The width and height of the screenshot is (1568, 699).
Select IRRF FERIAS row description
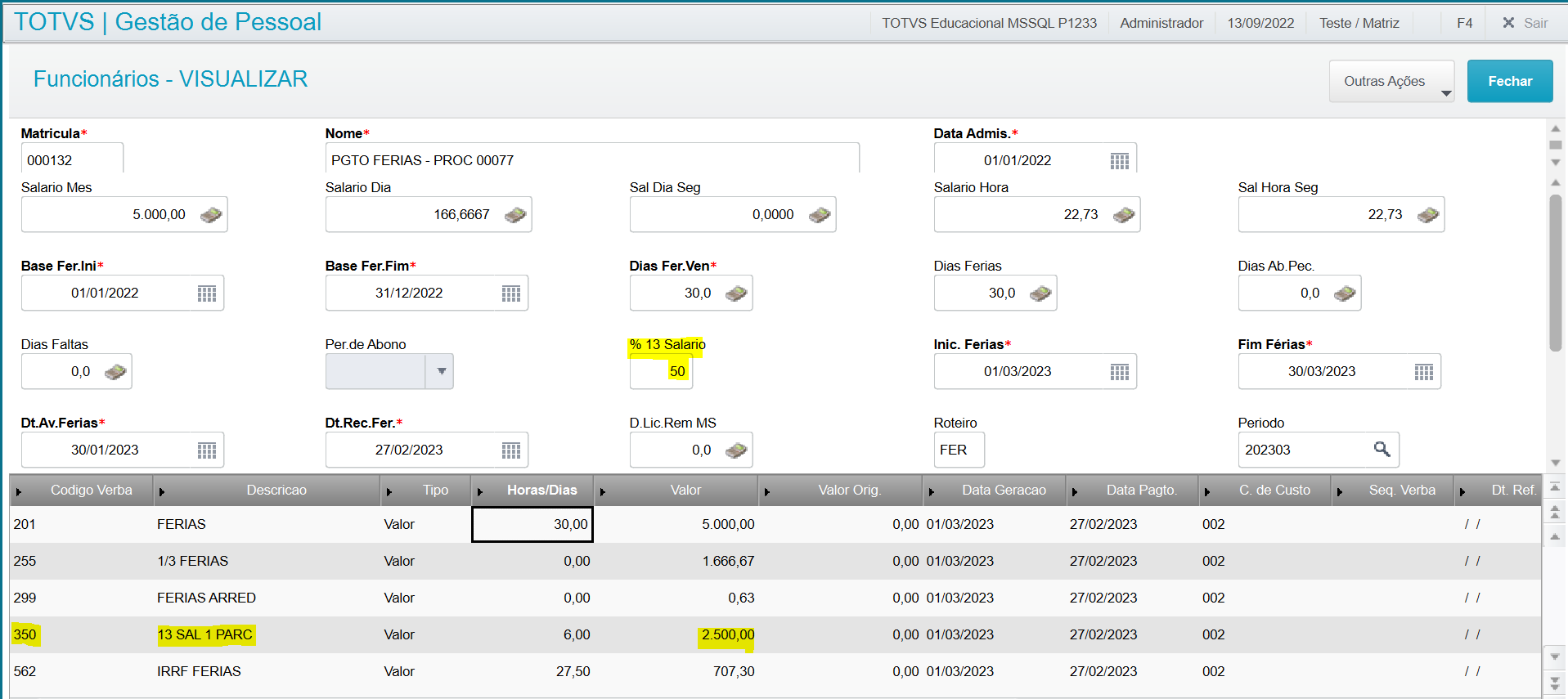pyautogui.click(x=199, y=671)
